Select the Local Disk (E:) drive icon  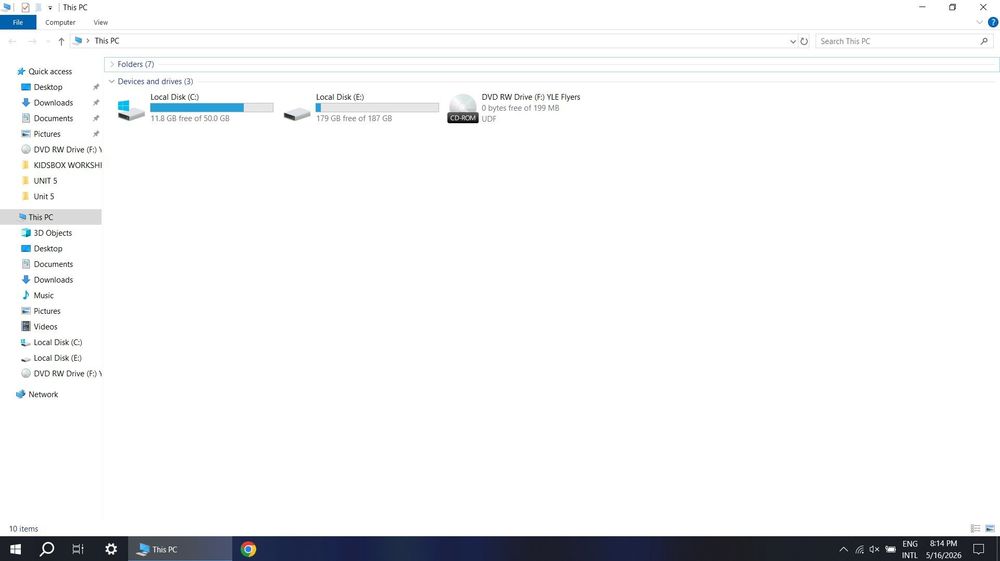(x=297, y=113)
